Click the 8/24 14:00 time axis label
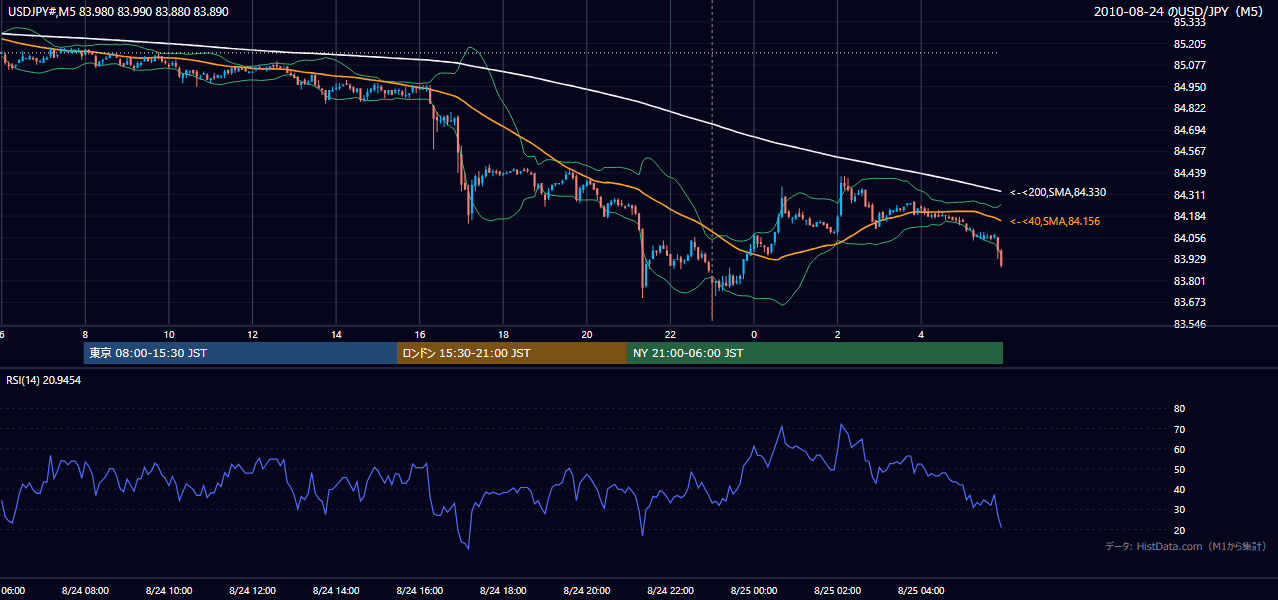1278x600 pixels. coord(336,590)
